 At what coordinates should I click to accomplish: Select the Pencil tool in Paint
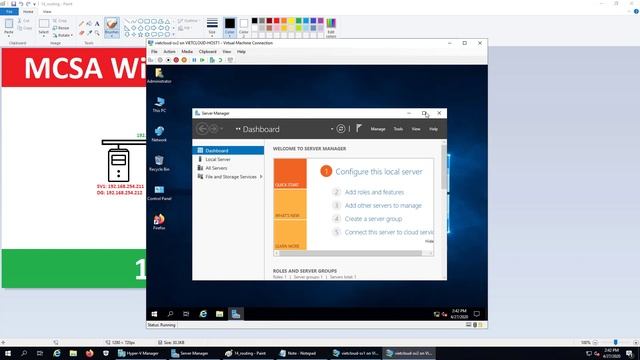82,24
